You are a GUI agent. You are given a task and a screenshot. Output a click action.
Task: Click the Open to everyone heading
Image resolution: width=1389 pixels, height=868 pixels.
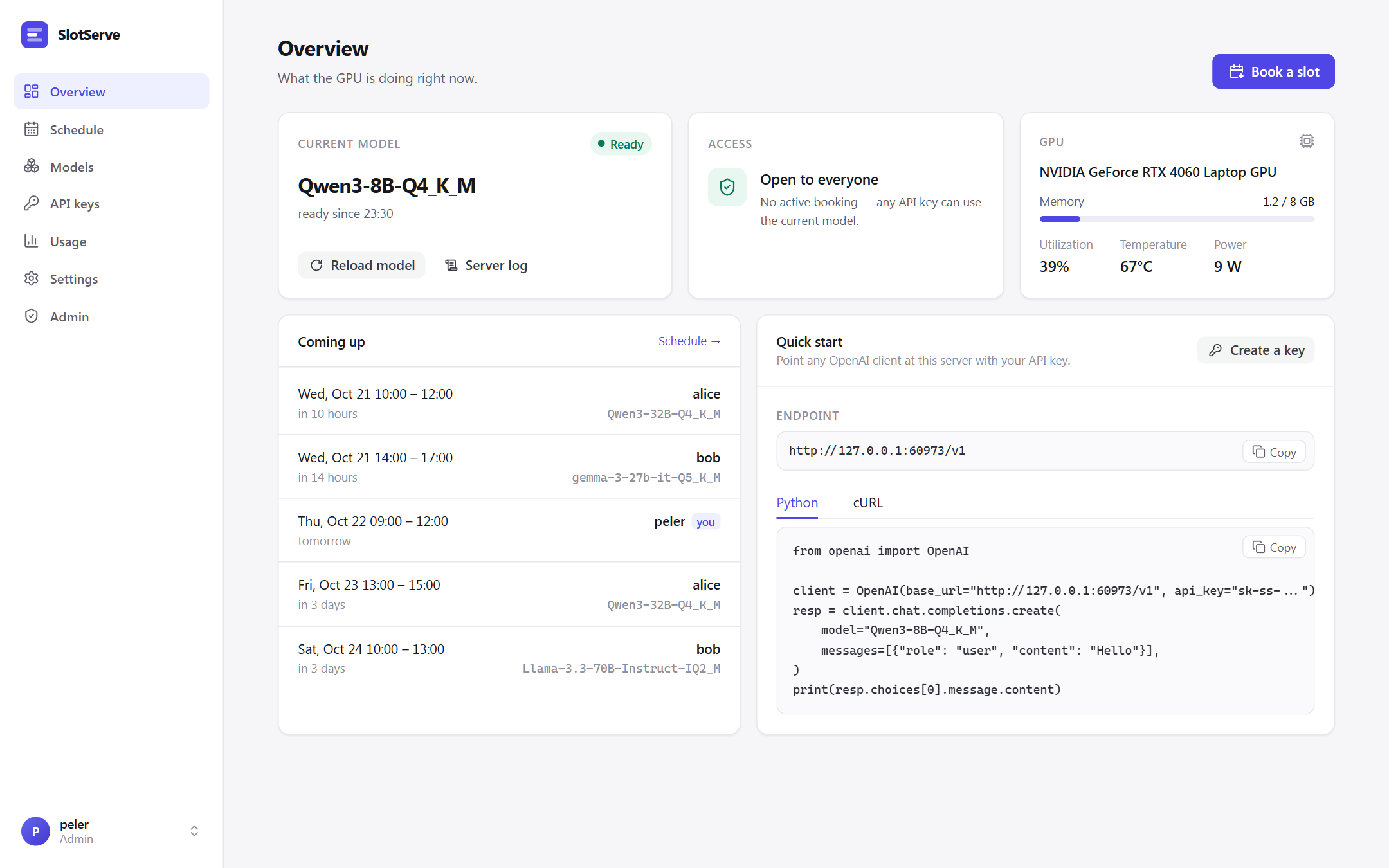819,179
